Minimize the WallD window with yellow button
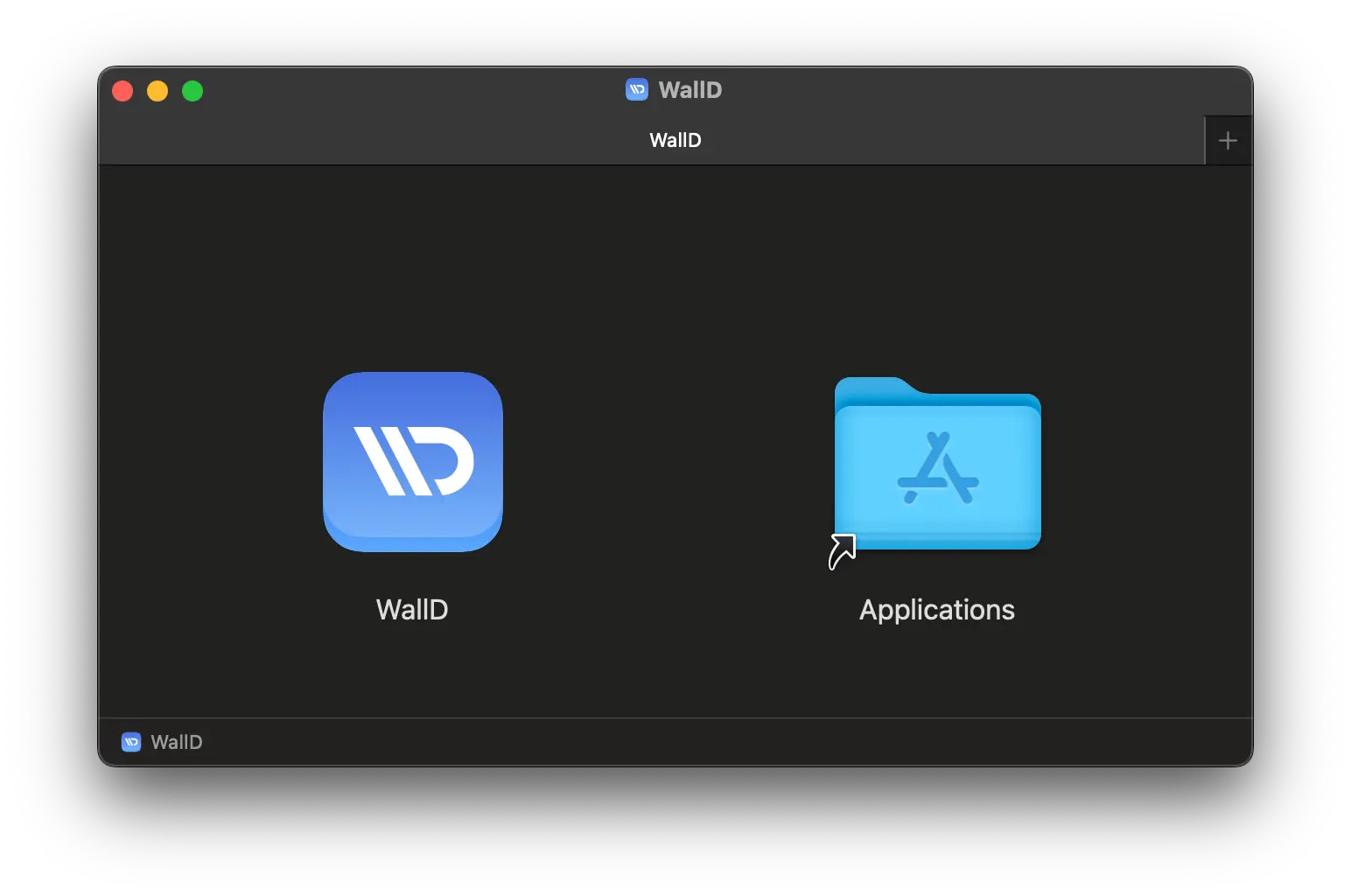Screen dimensions: 1351x896 157,91
